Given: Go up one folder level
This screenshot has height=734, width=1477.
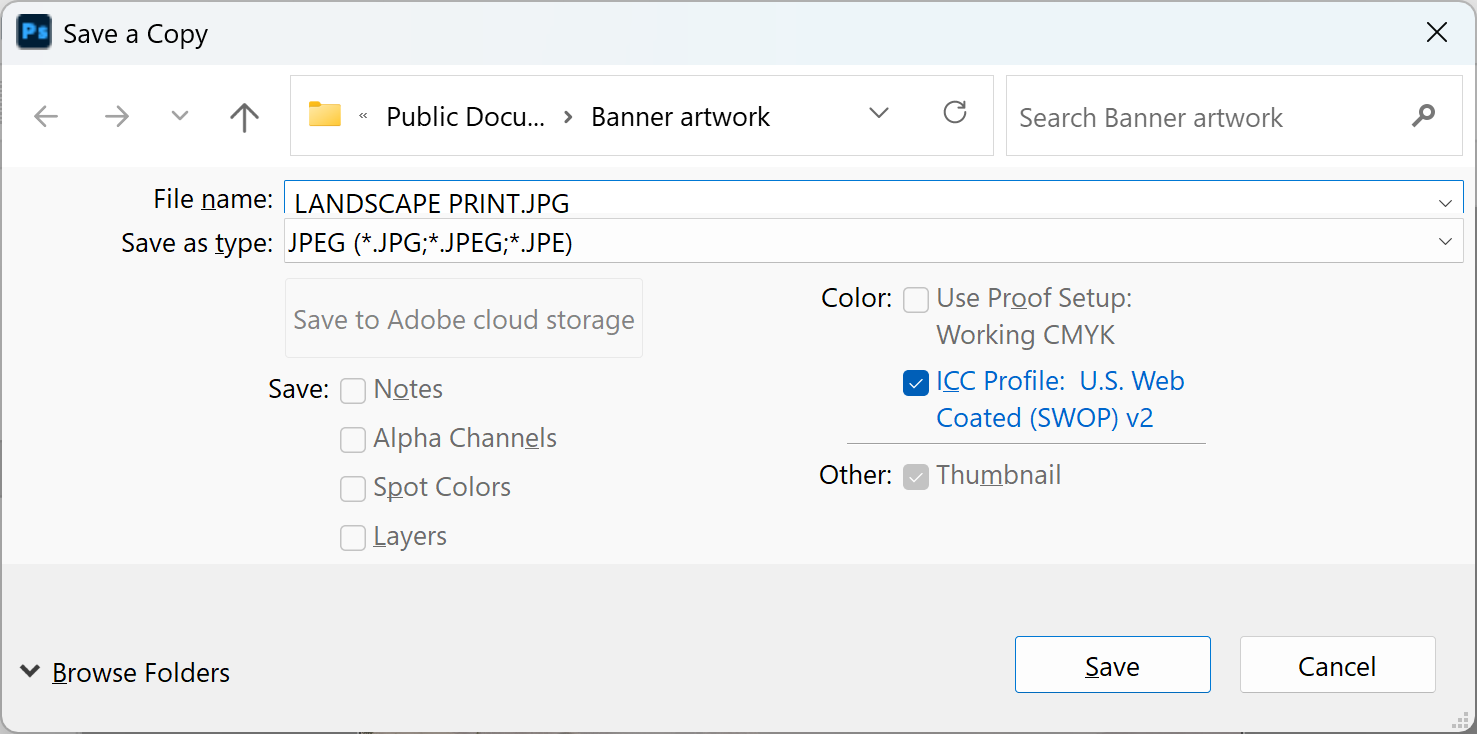Looking at the screenshot, I should 244,117.
